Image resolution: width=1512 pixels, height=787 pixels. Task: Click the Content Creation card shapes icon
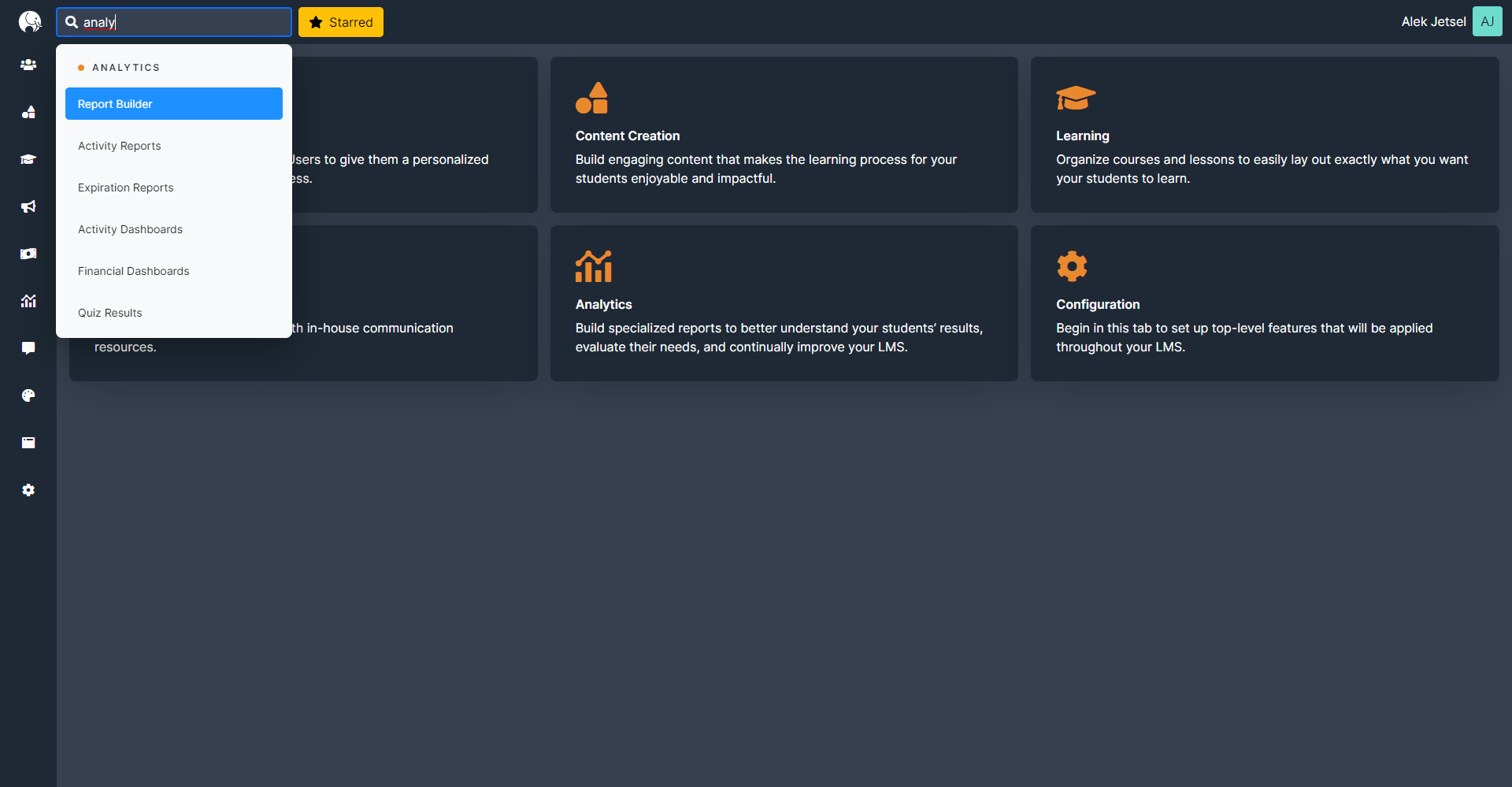click(591, 98)
